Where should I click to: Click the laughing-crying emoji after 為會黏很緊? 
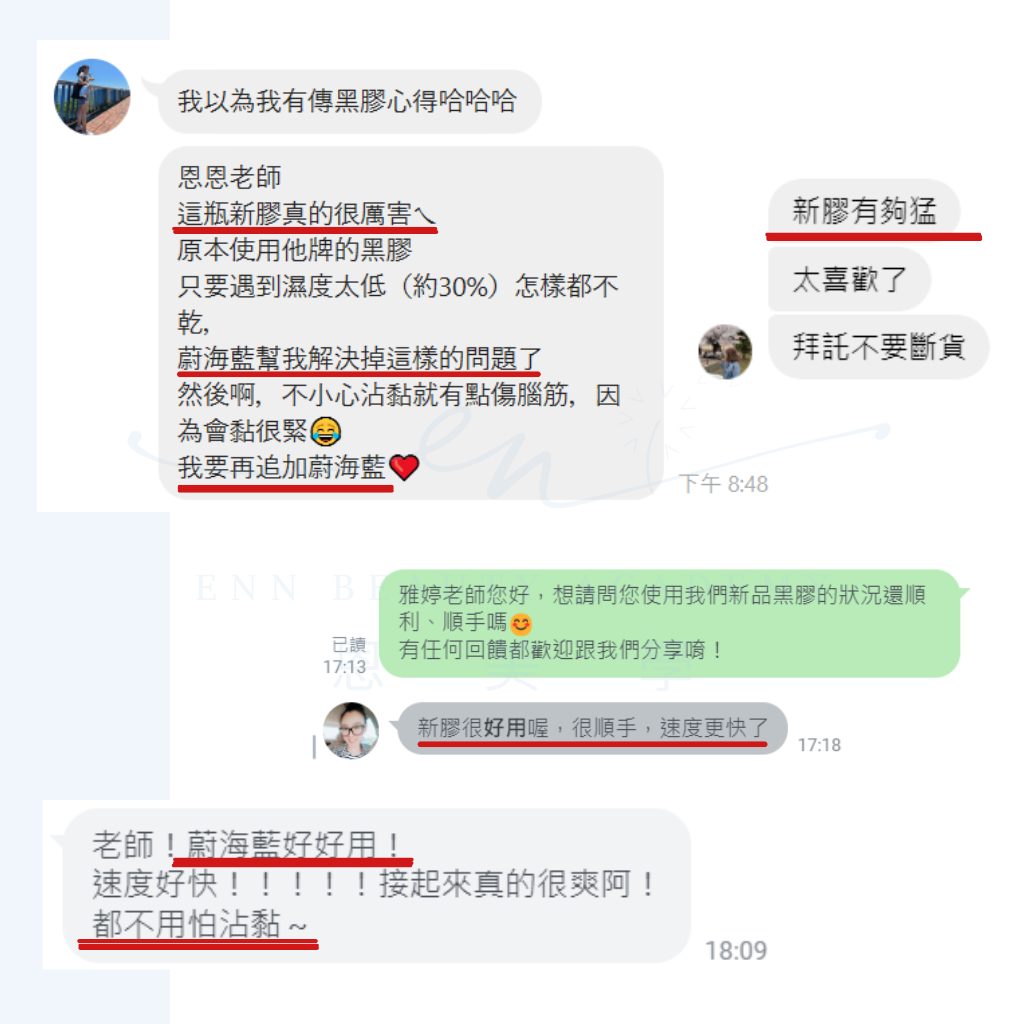325,431
